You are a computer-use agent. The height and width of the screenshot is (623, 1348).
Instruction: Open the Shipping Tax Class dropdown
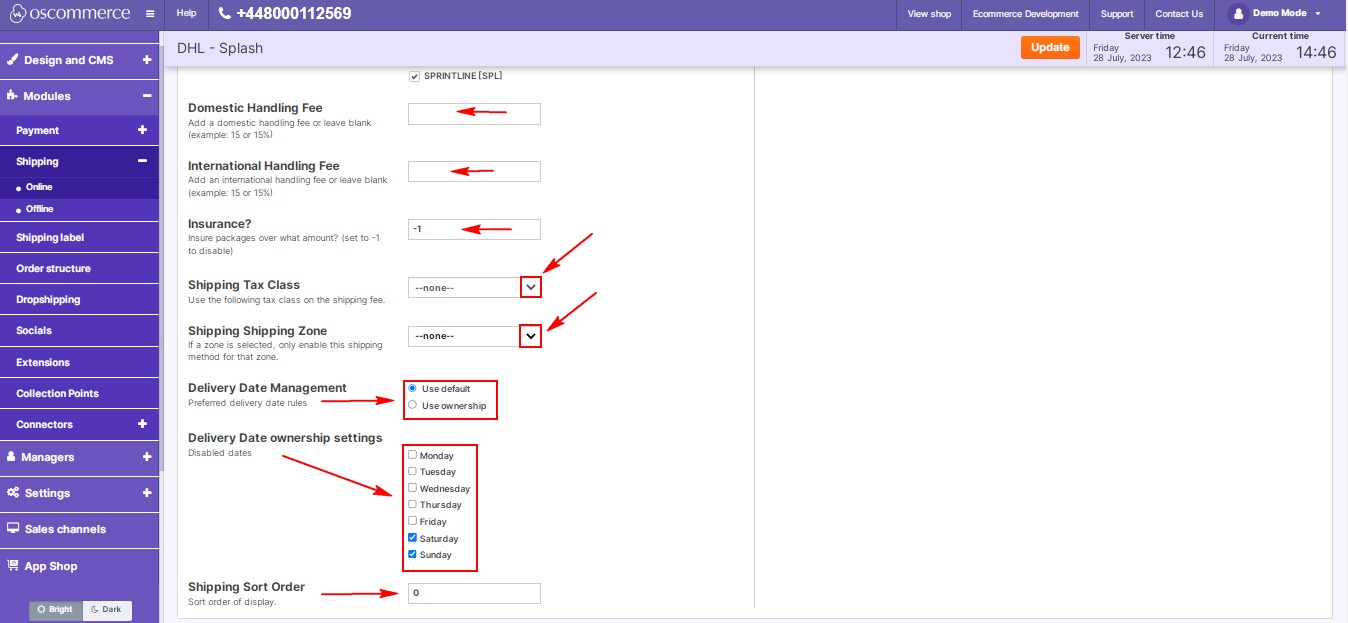(531, 287)
